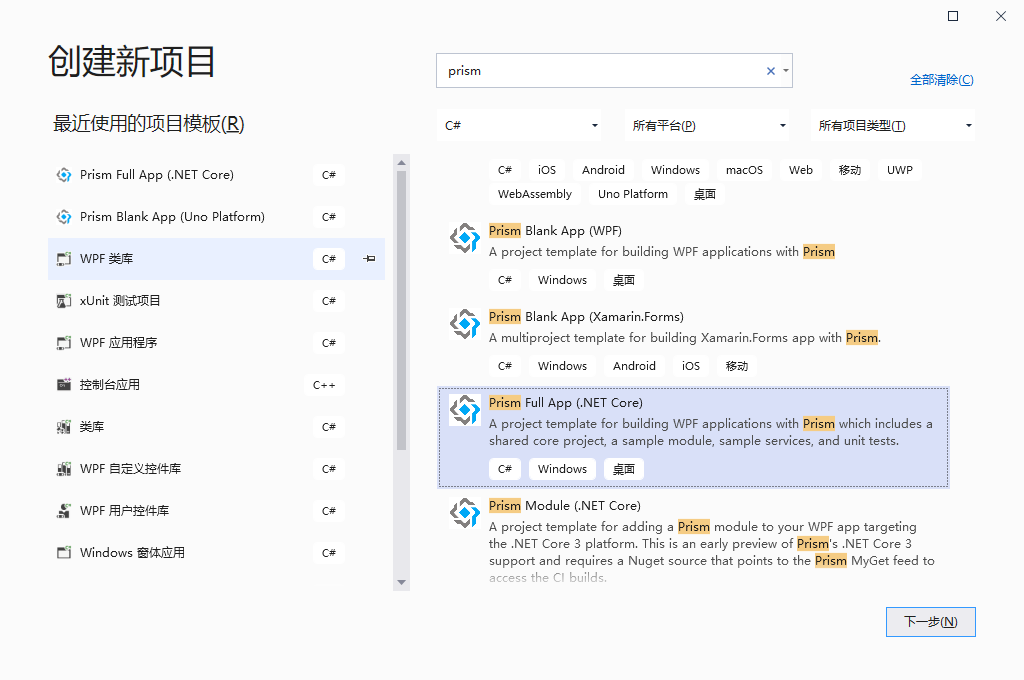Click the Windows 窗体应用 template icon

pyautogui.click(x=64, y=553)
